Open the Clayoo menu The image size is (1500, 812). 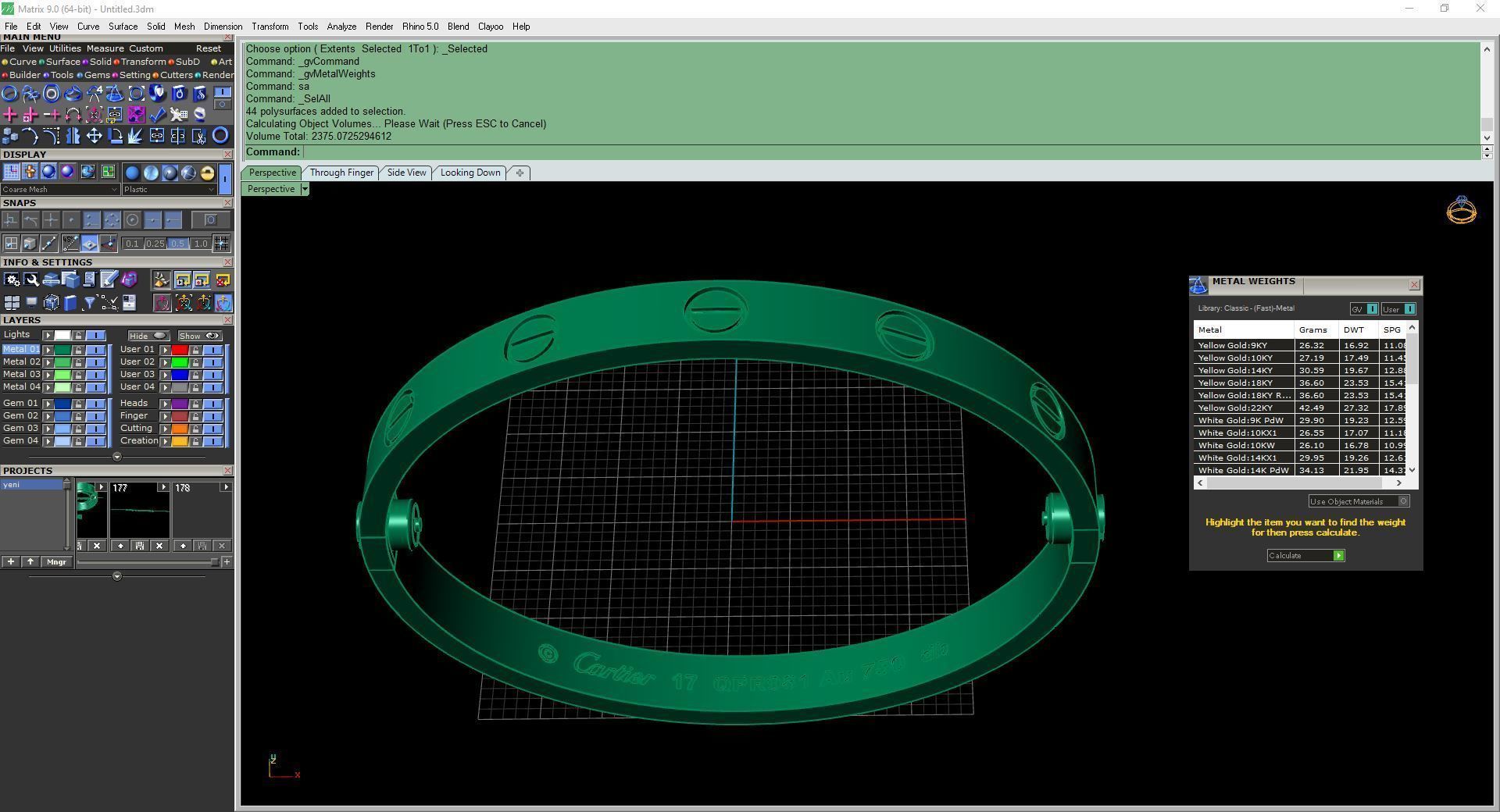(x=491, y=27)
